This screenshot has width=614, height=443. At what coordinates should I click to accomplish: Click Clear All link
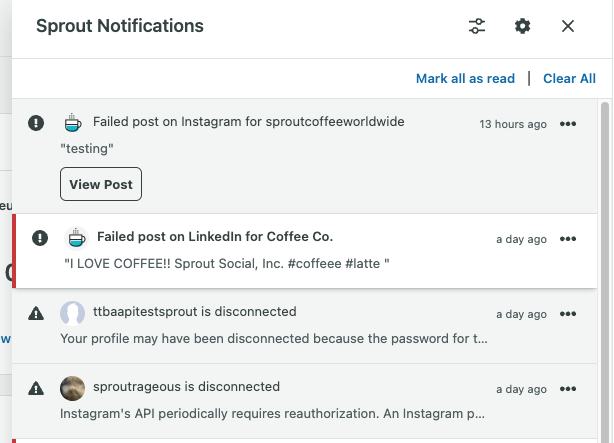569,78
